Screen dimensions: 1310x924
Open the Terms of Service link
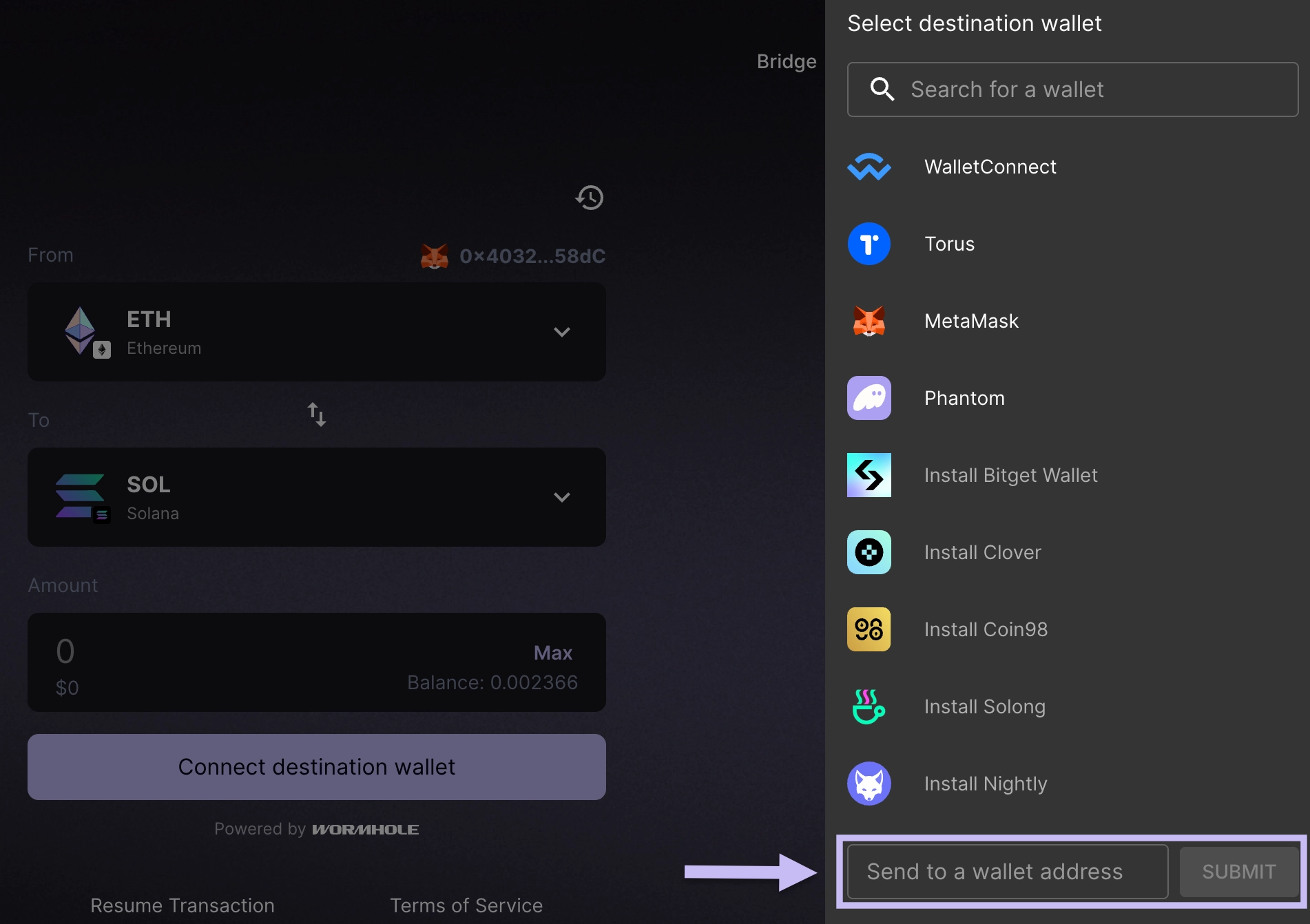466,905
